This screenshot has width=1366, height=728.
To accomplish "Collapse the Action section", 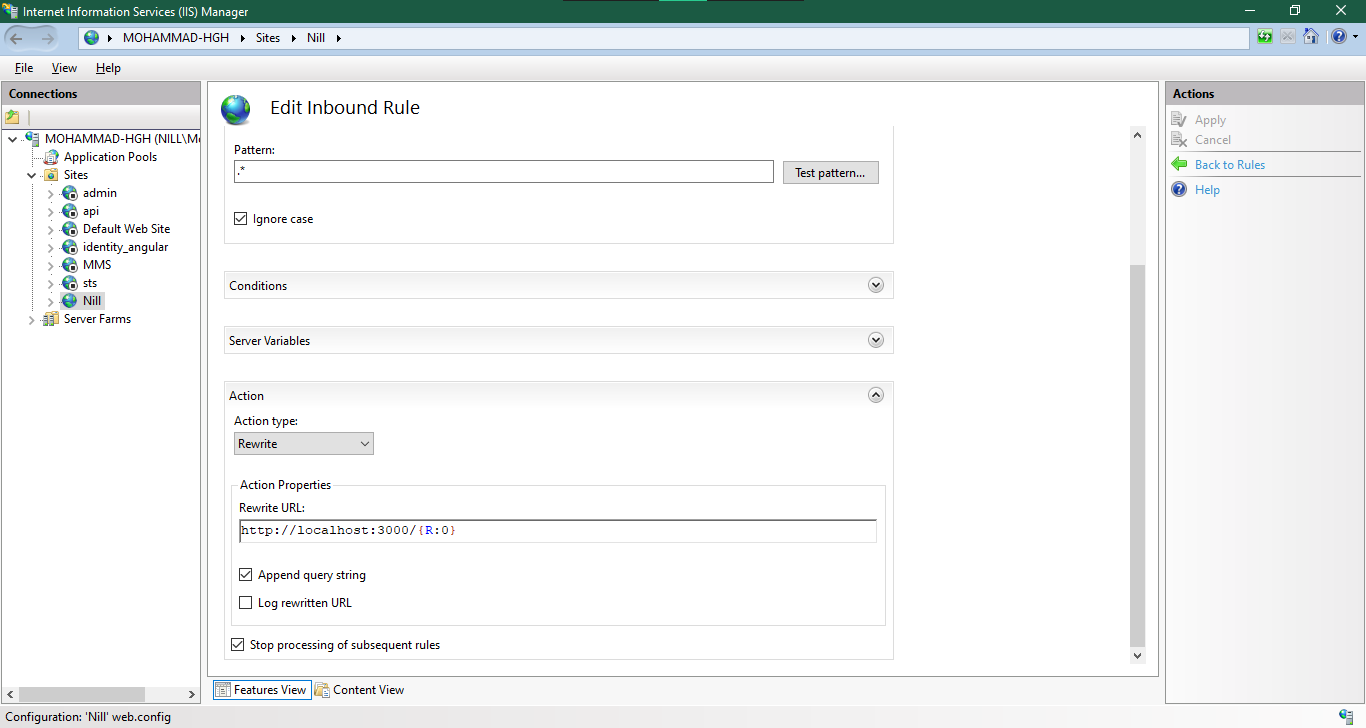I will click(876, 395).
